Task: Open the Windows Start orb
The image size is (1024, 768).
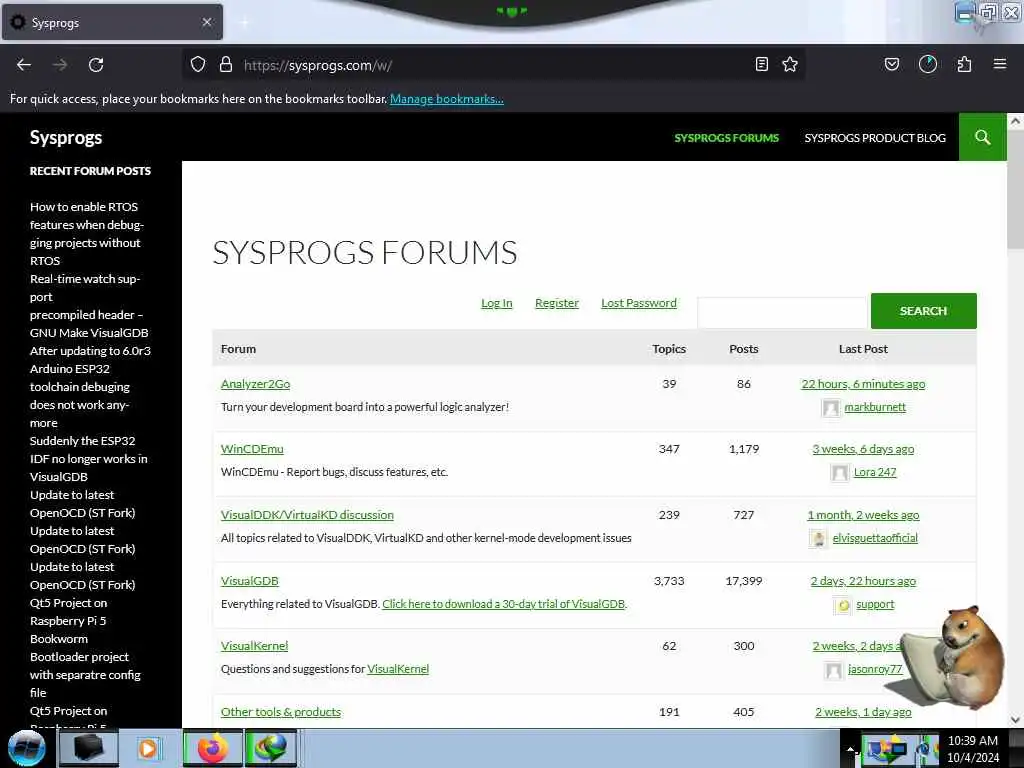Action: (26, 748)
